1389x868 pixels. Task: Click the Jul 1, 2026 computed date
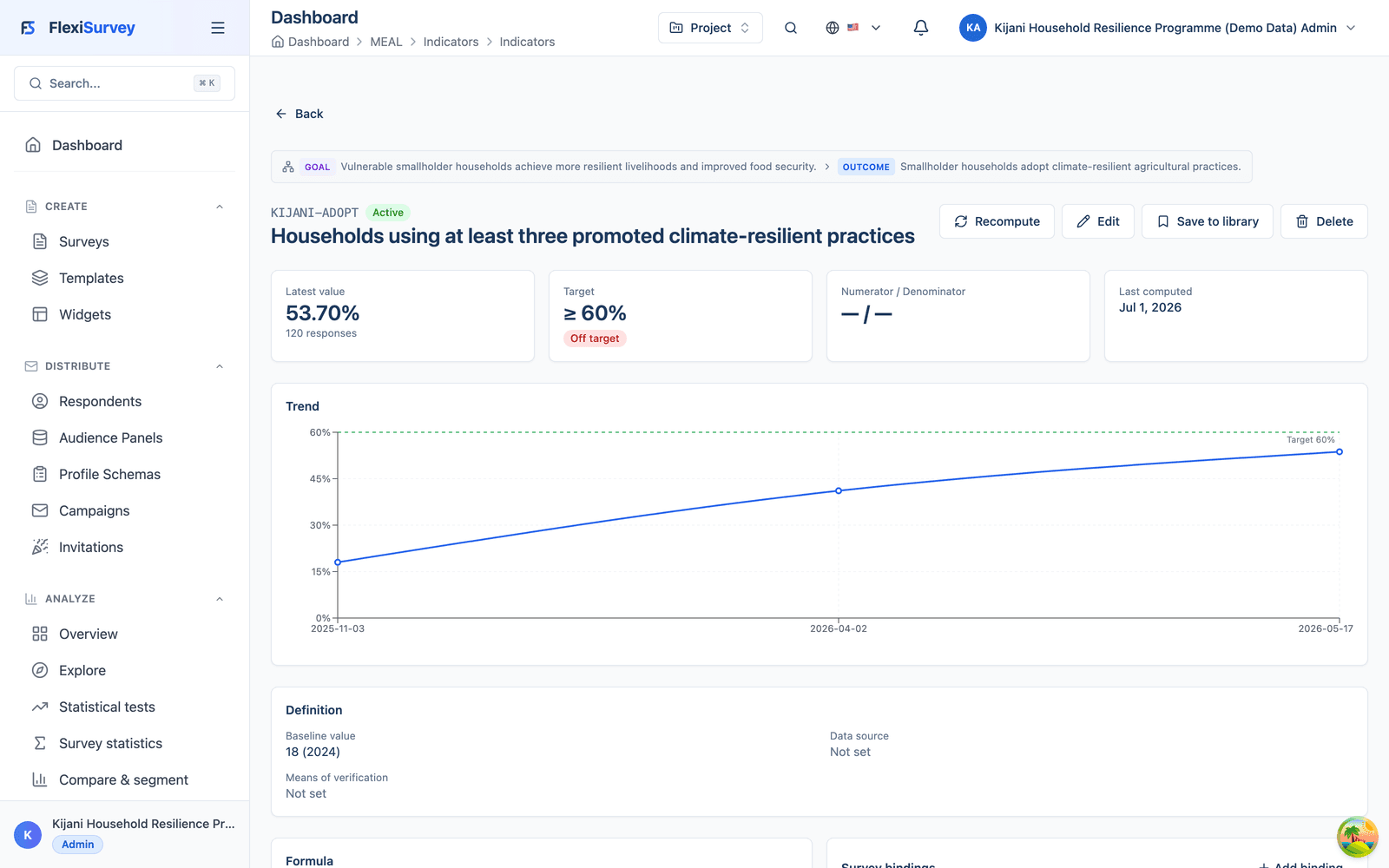(x=1150, y=307)
